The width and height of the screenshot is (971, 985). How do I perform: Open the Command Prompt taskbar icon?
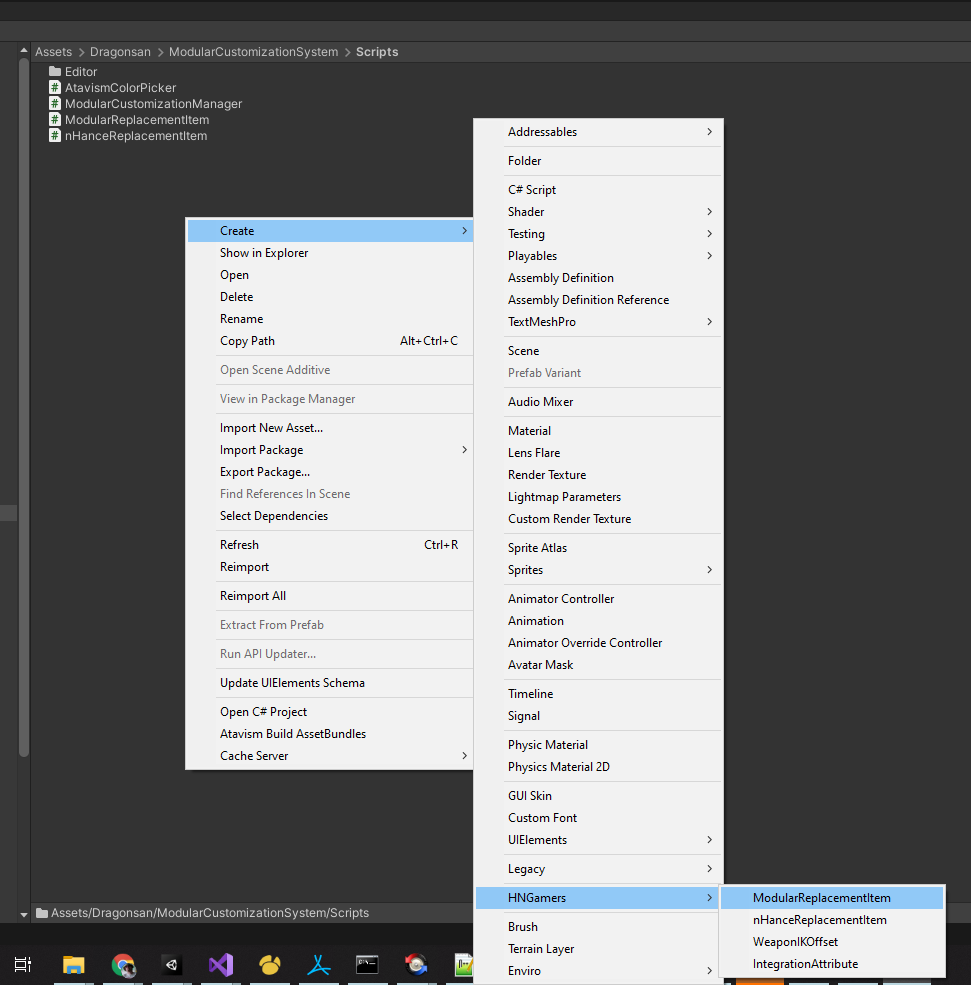[367, 965]
